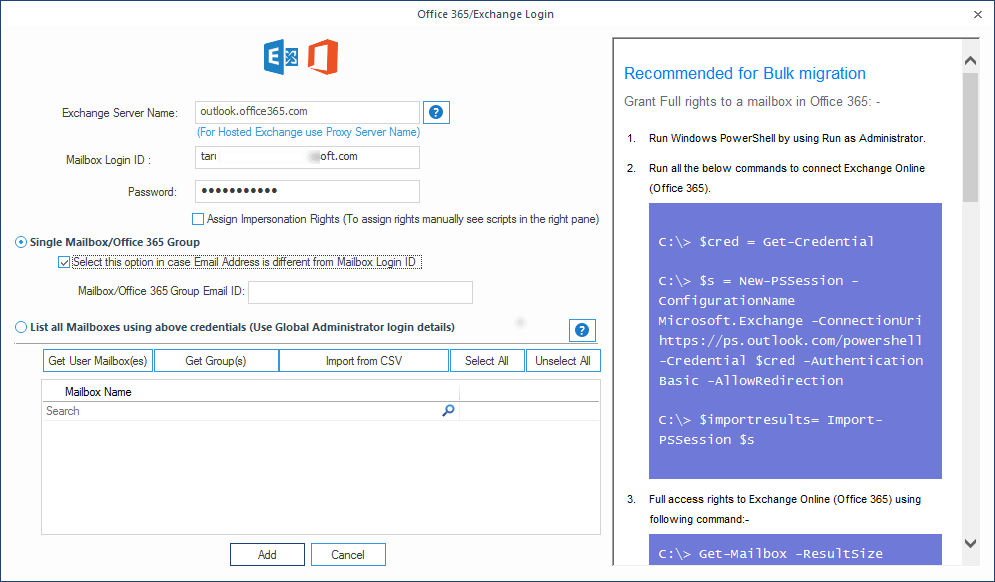
Task: Click Mailbox/Office 365 Group Email ID field
Action: (360, 292)
